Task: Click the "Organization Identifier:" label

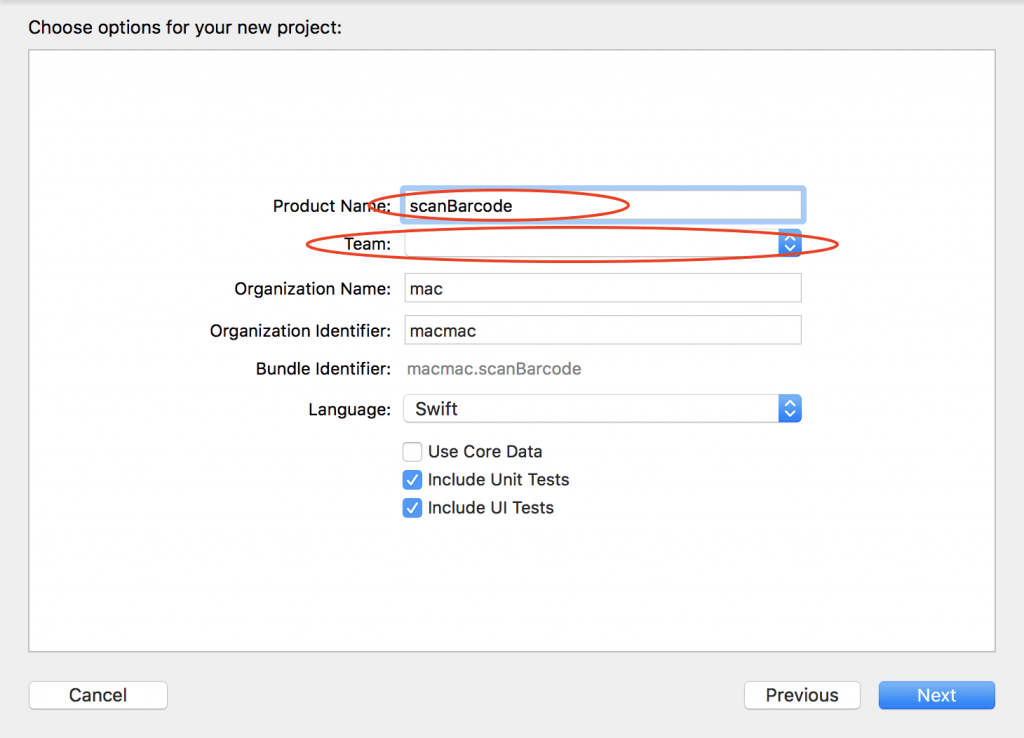Action: [x=300, y=330]
